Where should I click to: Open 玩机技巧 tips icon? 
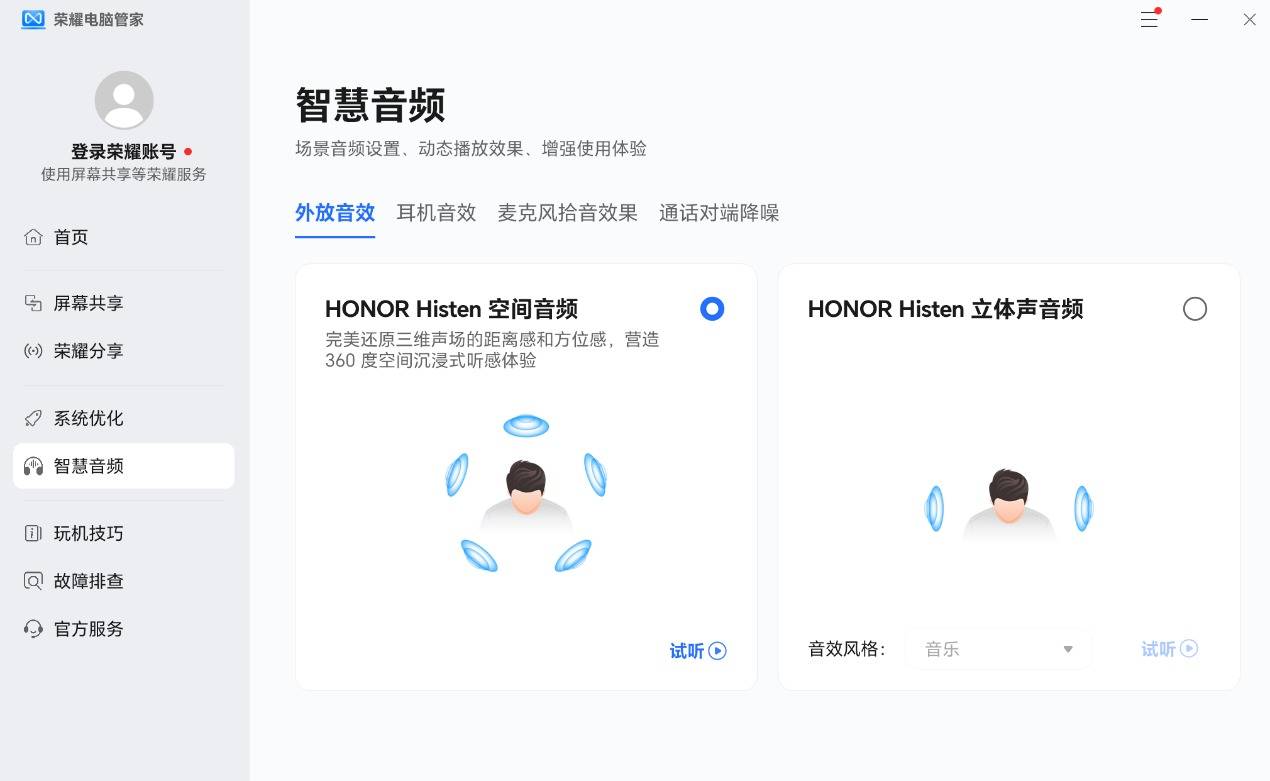click(33, 533)
